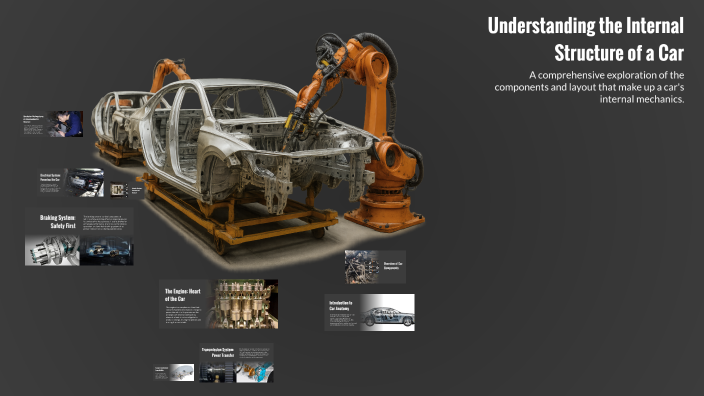
Task: Open the Transmission System: Power Transfer slide
Action: click(x=236, y=363)
